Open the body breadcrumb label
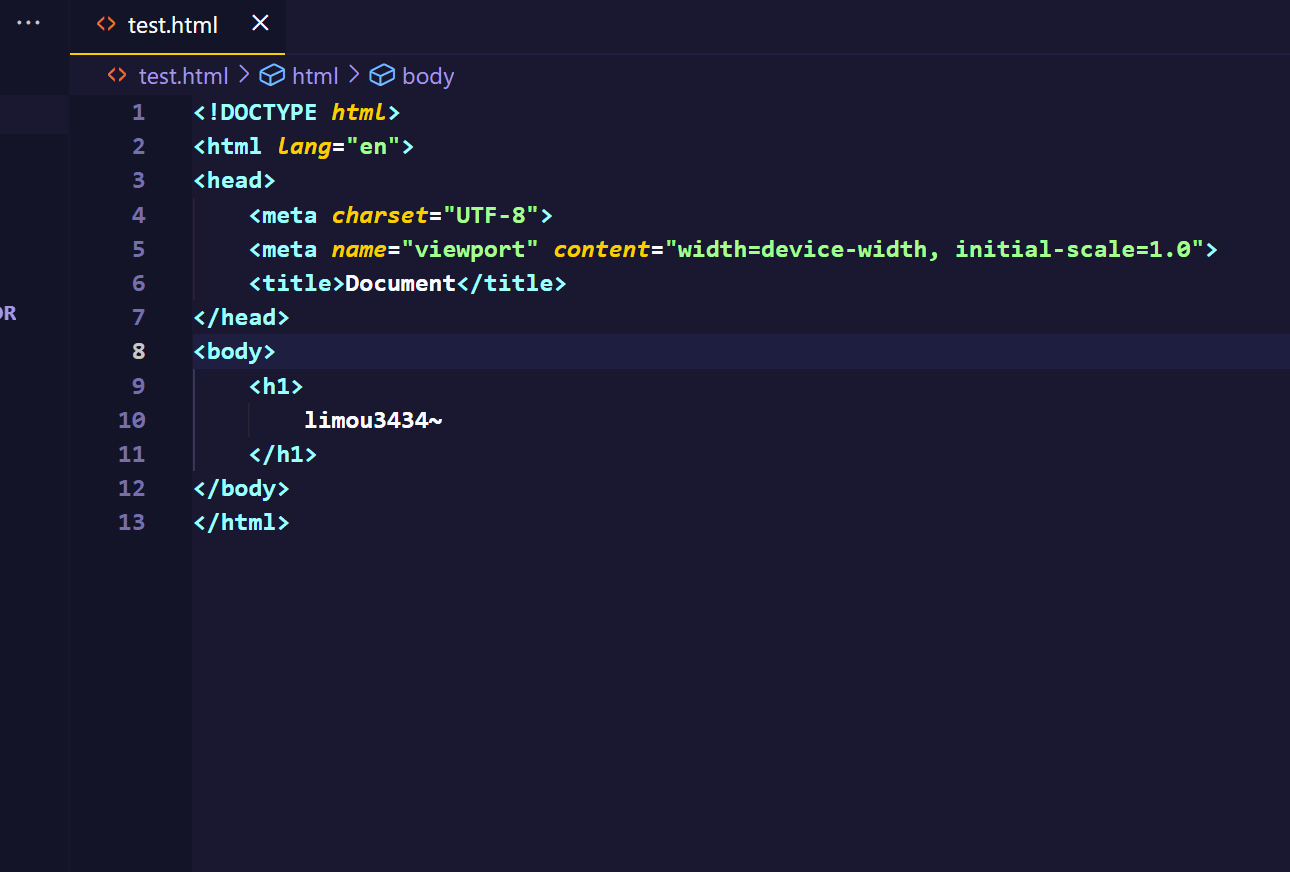 (x=428, y=76)
